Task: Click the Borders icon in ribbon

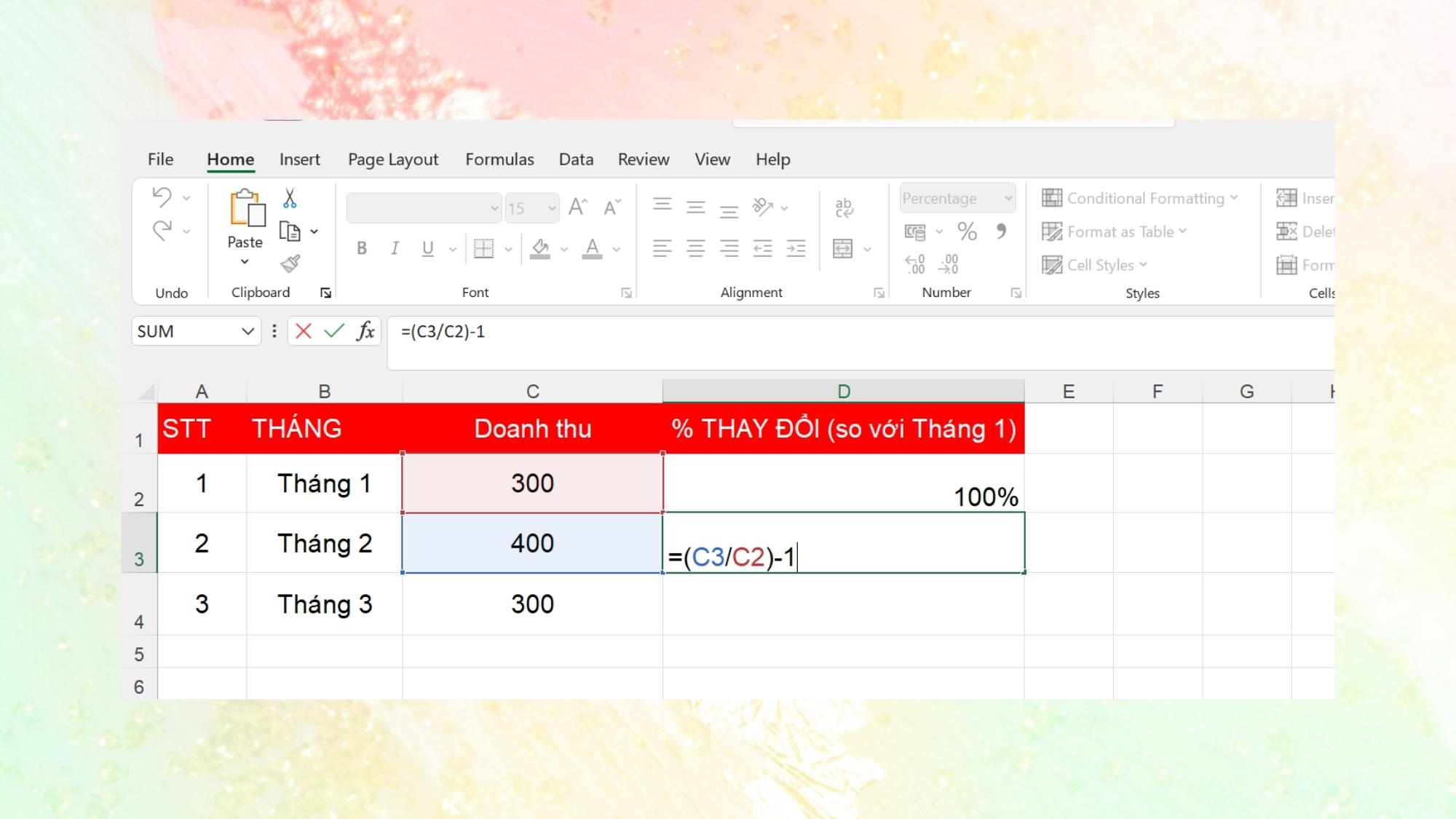Action: 484,248
